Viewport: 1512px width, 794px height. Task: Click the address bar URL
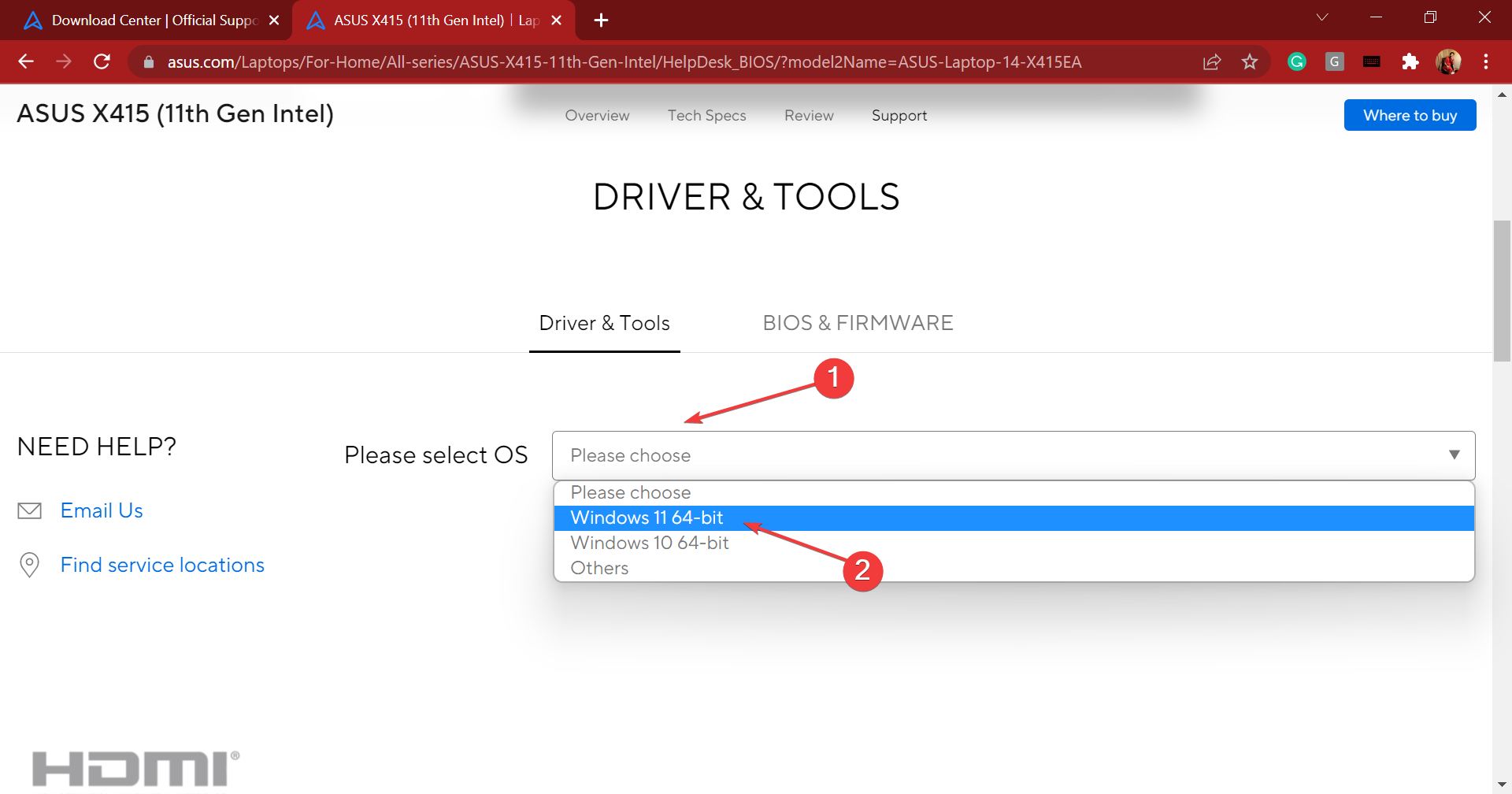(624, 62)
